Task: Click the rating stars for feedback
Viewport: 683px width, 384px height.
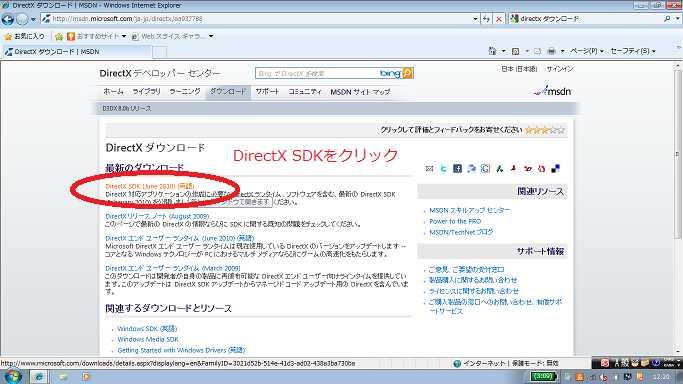Action: 544,130
